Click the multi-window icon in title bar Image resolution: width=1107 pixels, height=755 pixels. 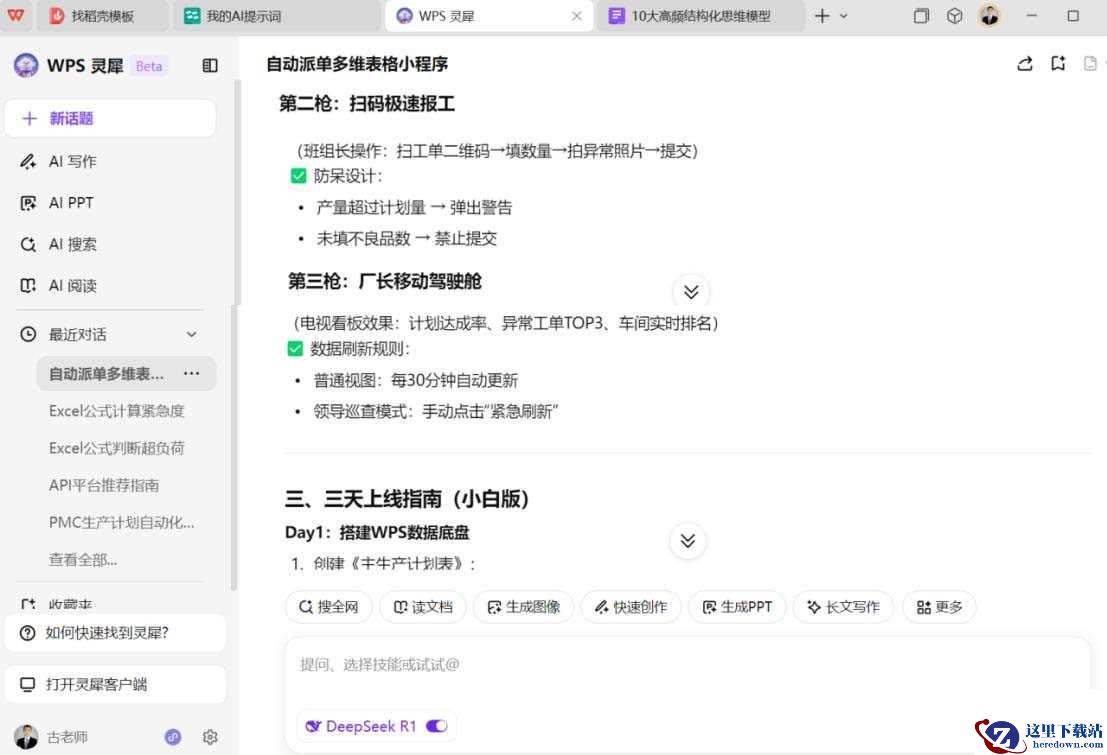pos(921,16)
